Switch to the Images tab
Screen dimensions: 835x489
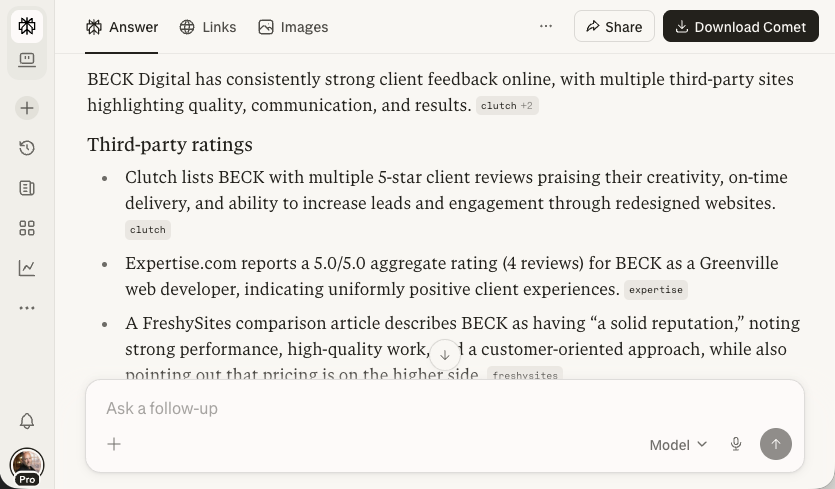click(x=293, y=27)
